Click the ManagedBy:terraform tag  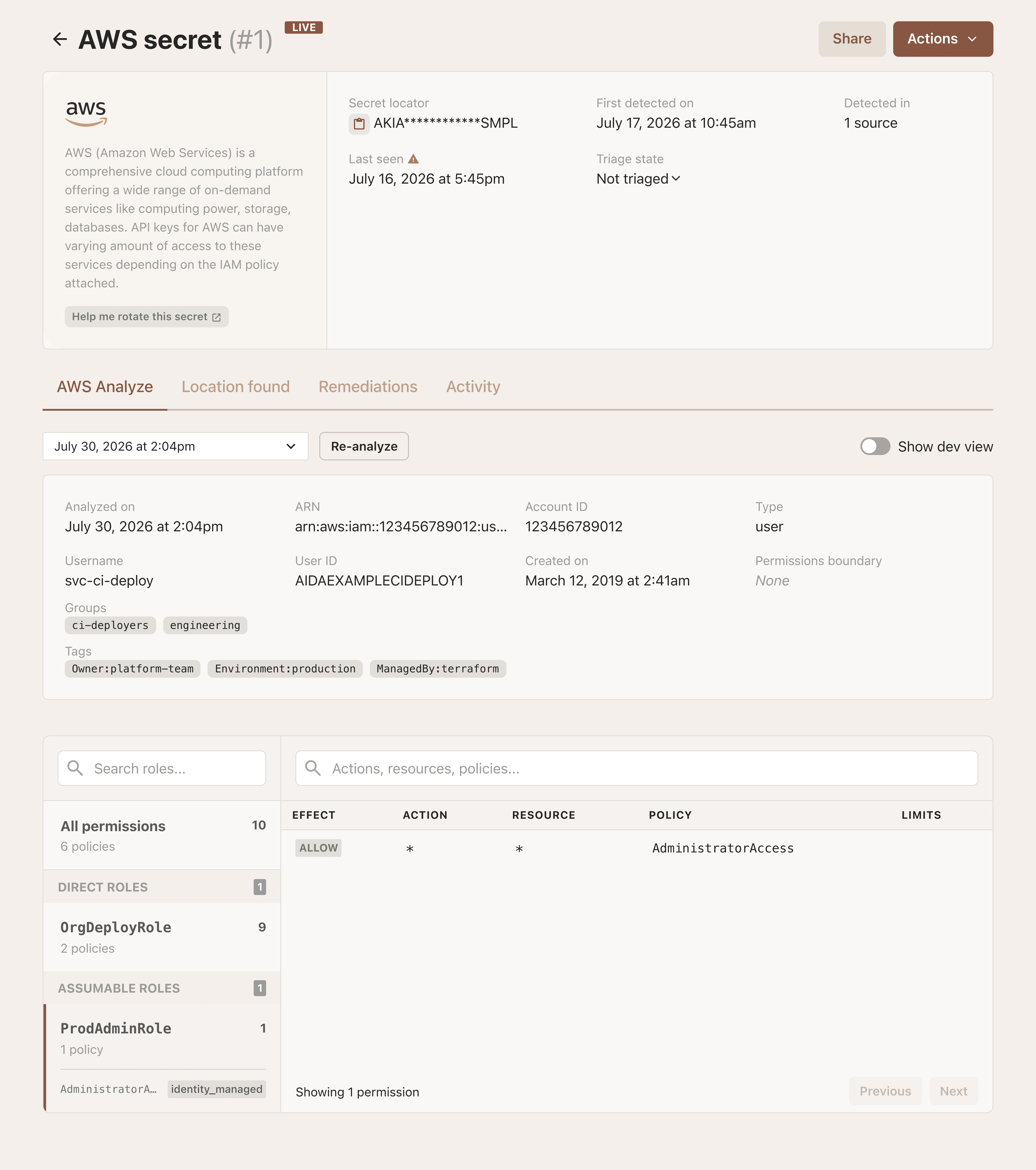click(438, 669)
